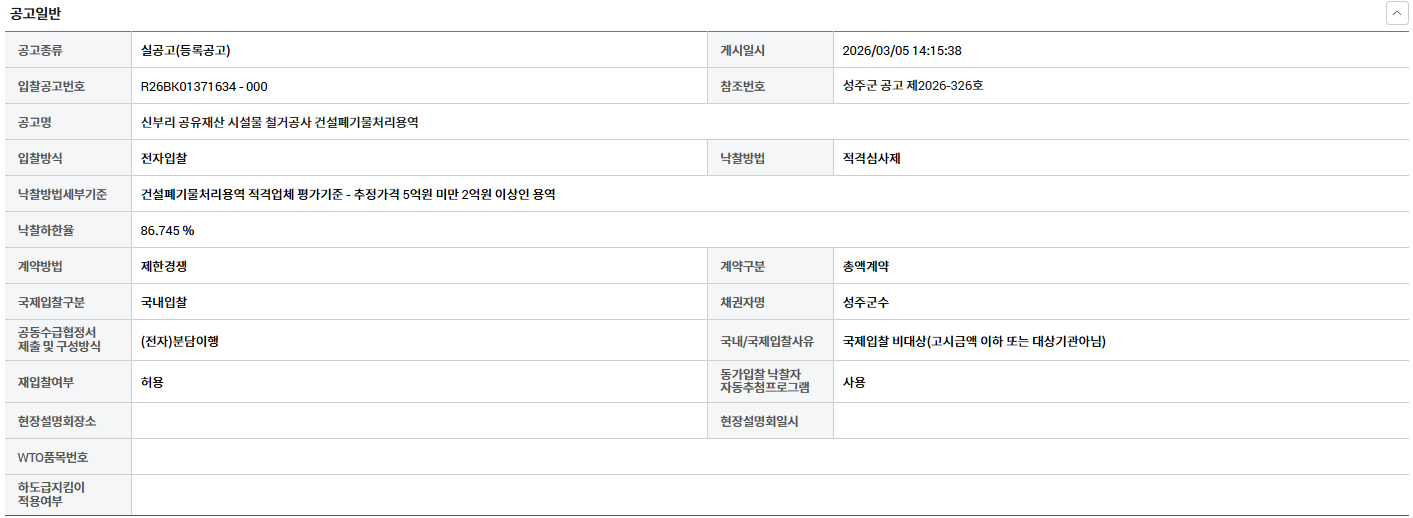1413x518 pixels.
Task: Click the 적격심사제 award method value
Action: point(872,158)
